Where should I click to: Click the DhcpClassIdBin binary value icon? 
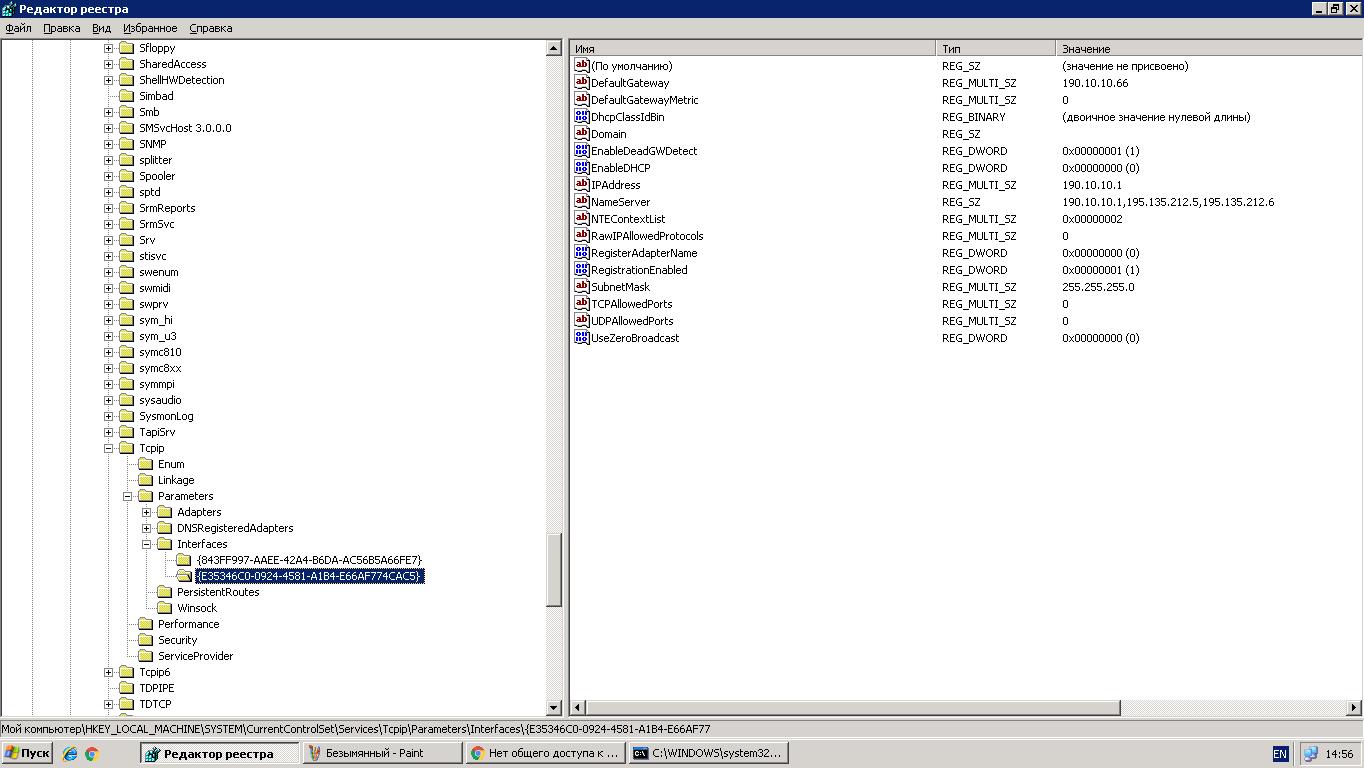582,117
